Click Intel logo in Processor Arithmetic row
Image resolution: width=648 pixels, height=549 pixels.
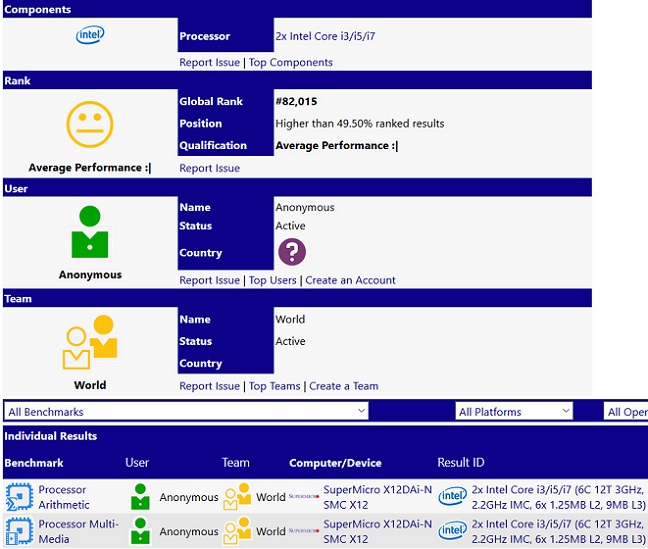point(453,496)
